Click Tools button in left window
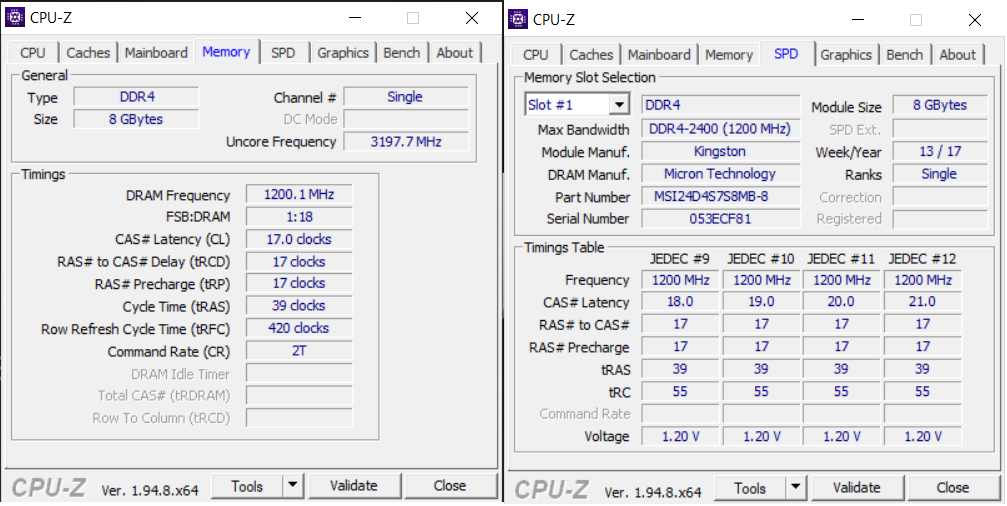 (247, 486)
